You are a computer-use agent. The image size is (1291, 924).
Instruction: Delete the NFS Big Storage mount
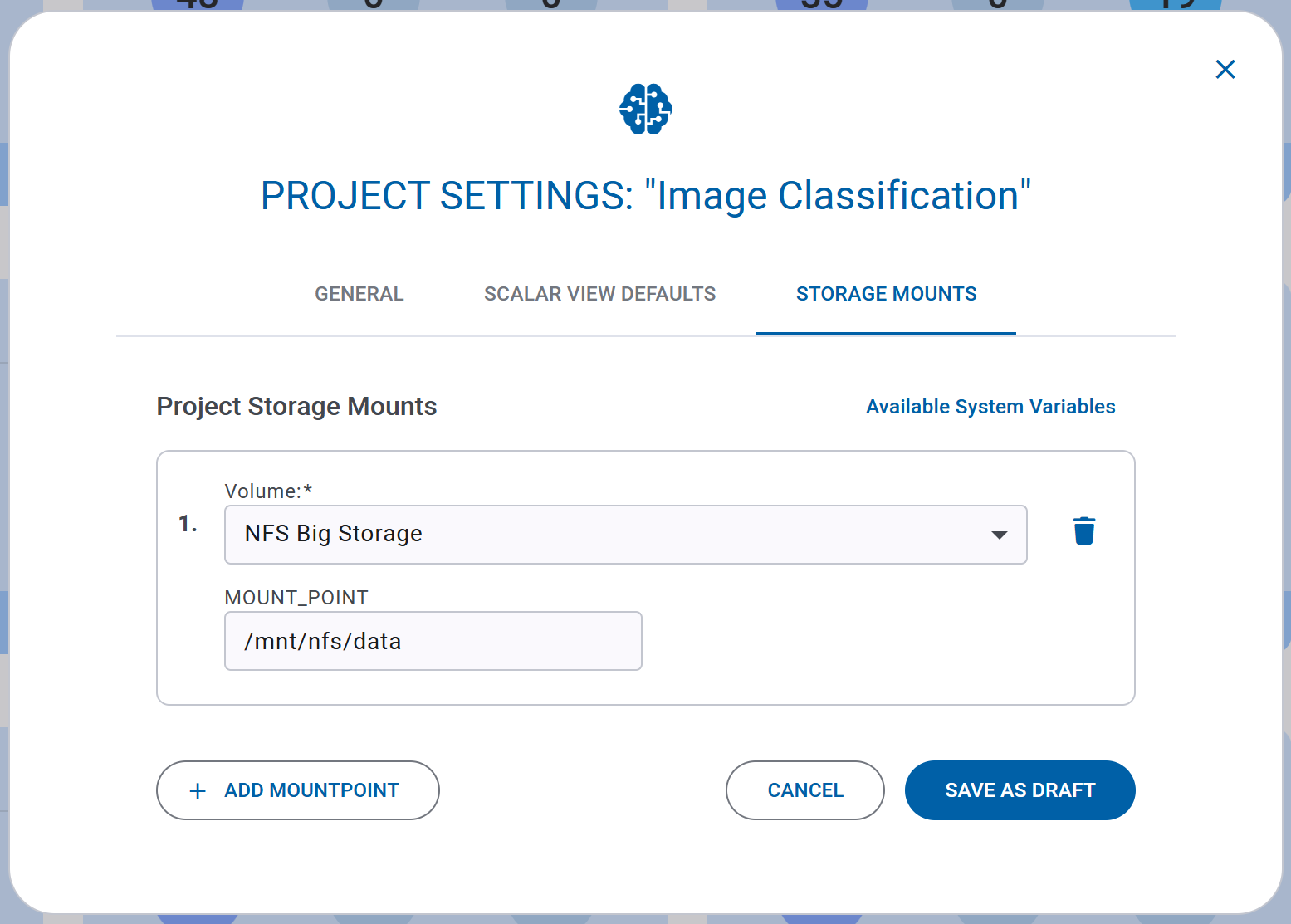1083,531
